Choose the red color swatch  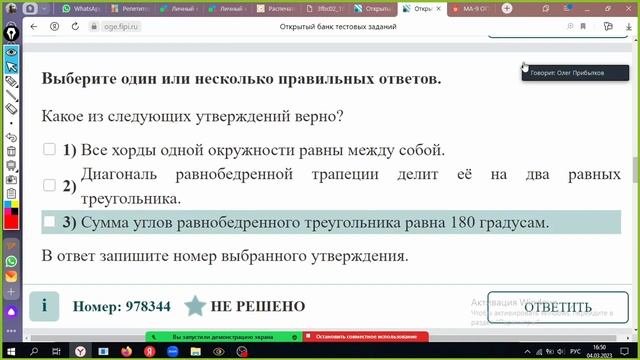pos(11,222)
